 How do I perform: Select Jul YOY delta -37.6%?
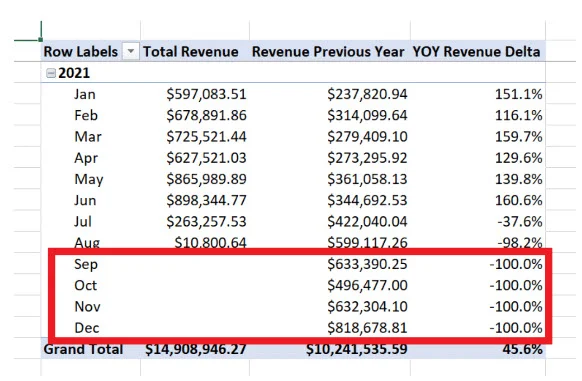click(520, 222)
